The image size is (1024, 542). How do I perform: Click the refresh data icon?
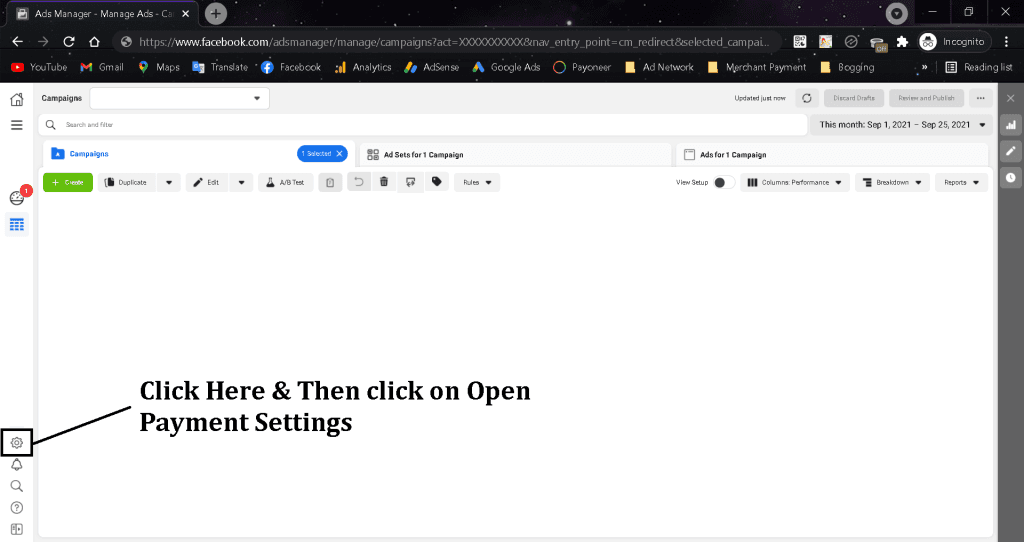point(807,98)
